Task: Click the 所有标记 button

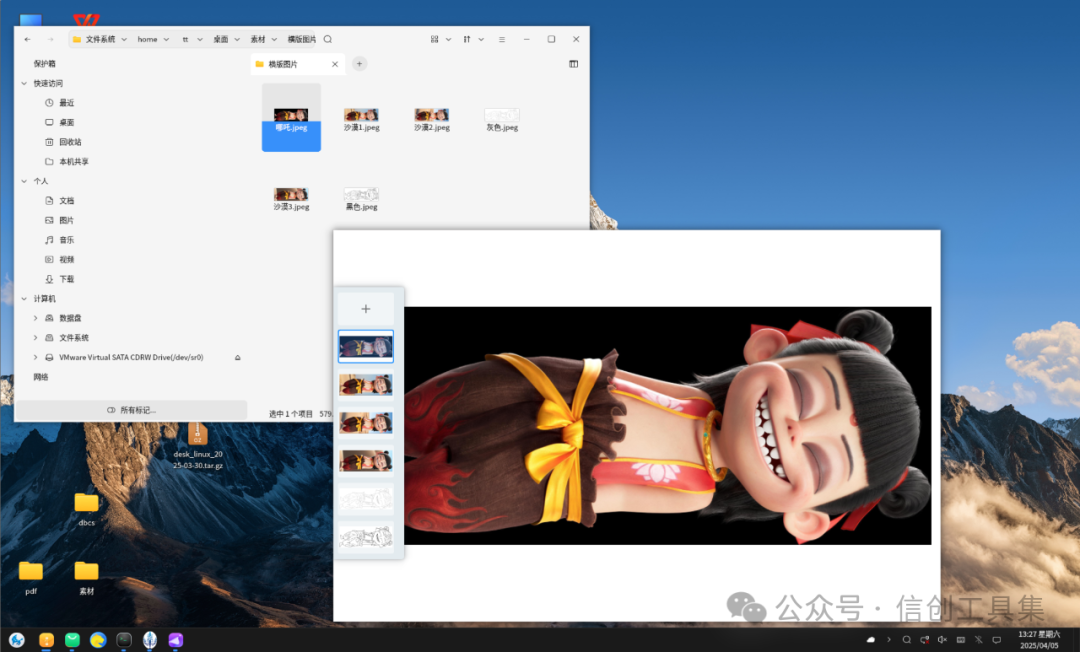Action: [x=131, y=410]
